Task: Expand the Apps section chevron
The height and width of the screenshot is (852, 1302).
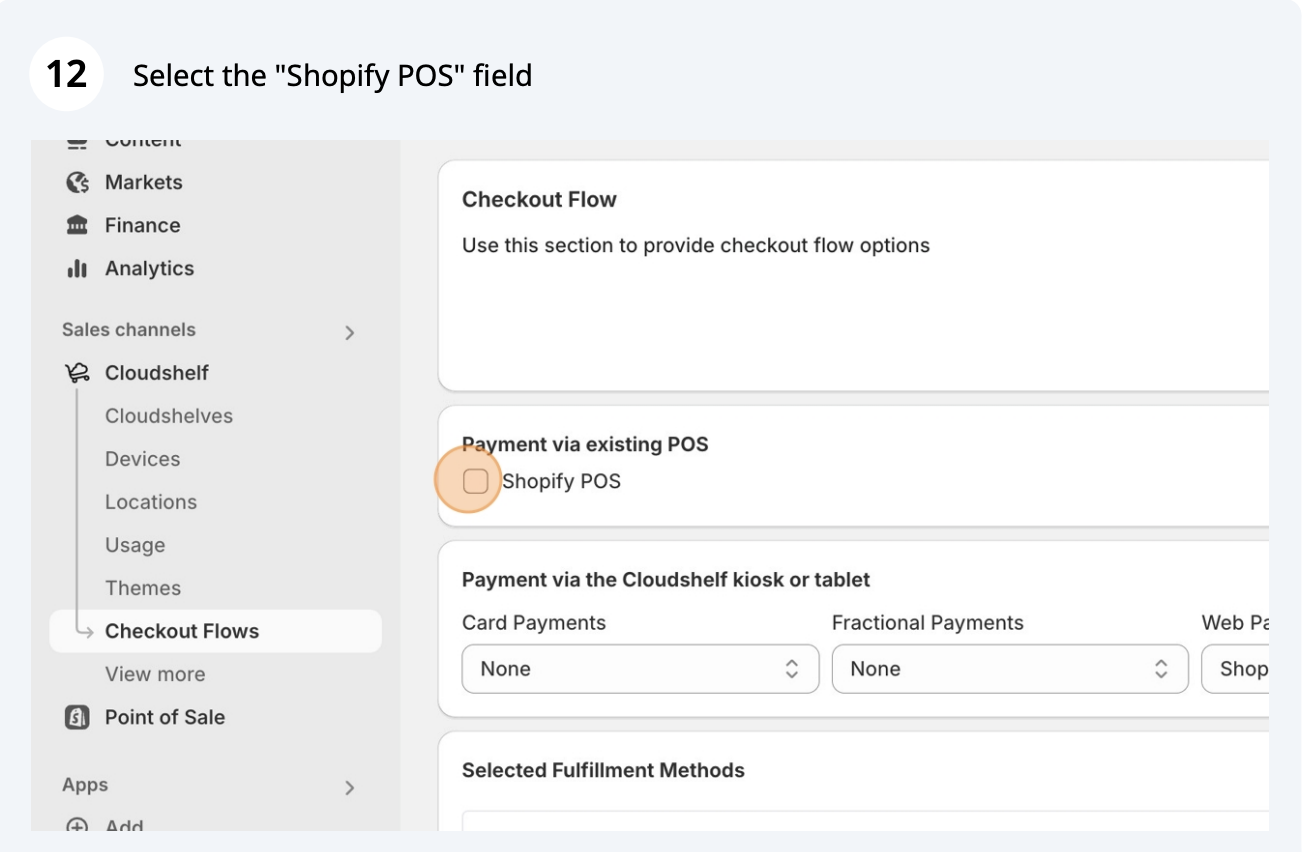Action: click(349, 788)
